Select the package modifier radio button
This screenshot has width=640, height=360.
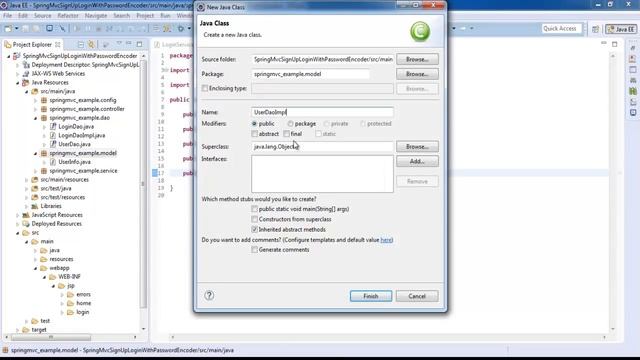pos(290,124)
